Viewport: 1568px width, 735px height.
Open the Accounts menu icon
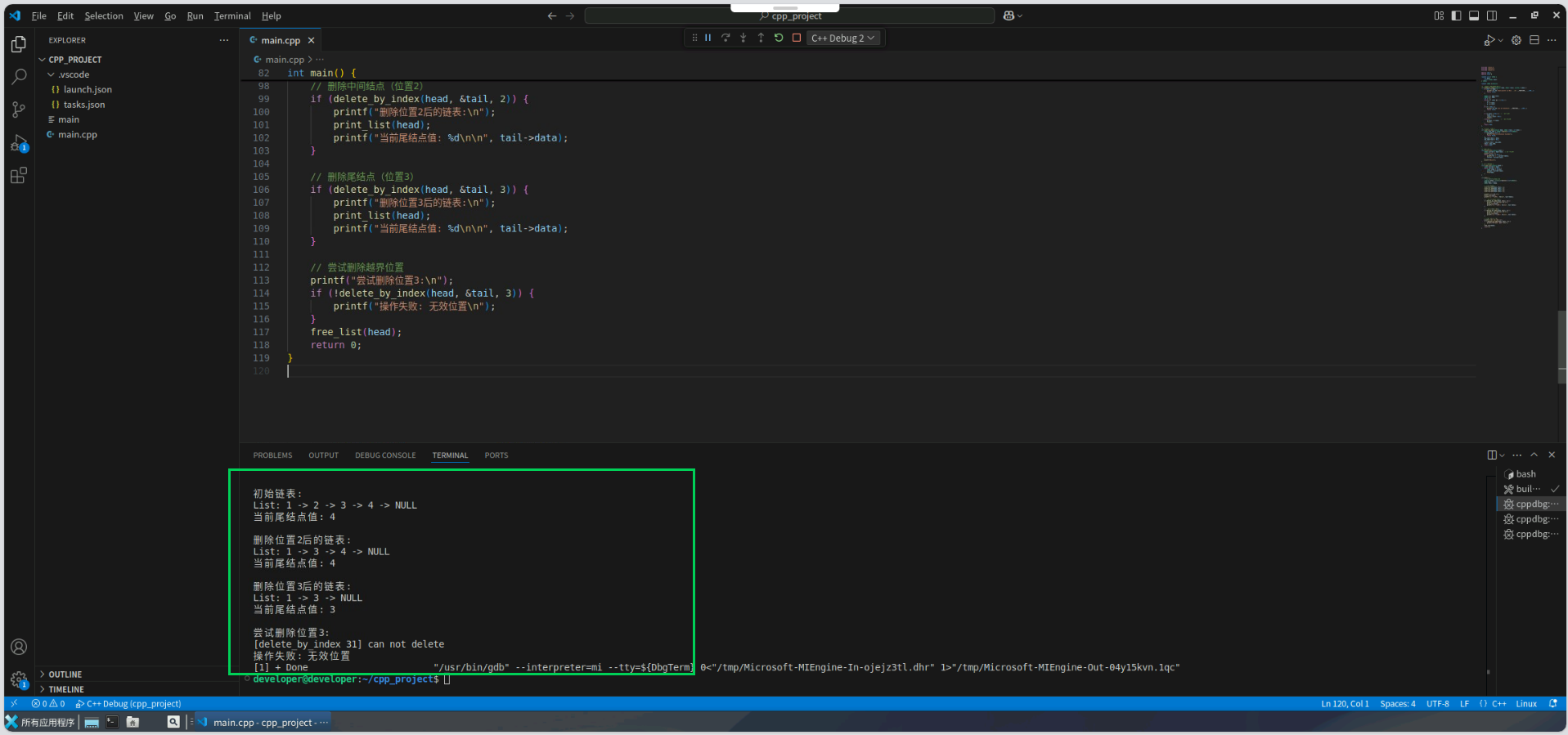point(19,647)
